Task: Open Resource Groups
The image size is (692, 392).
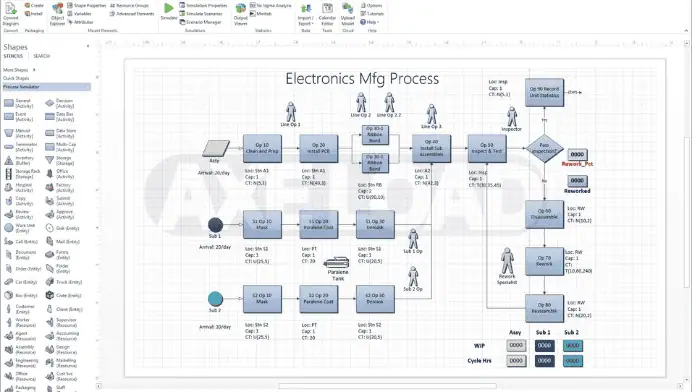Action: [x=129, y=5]
